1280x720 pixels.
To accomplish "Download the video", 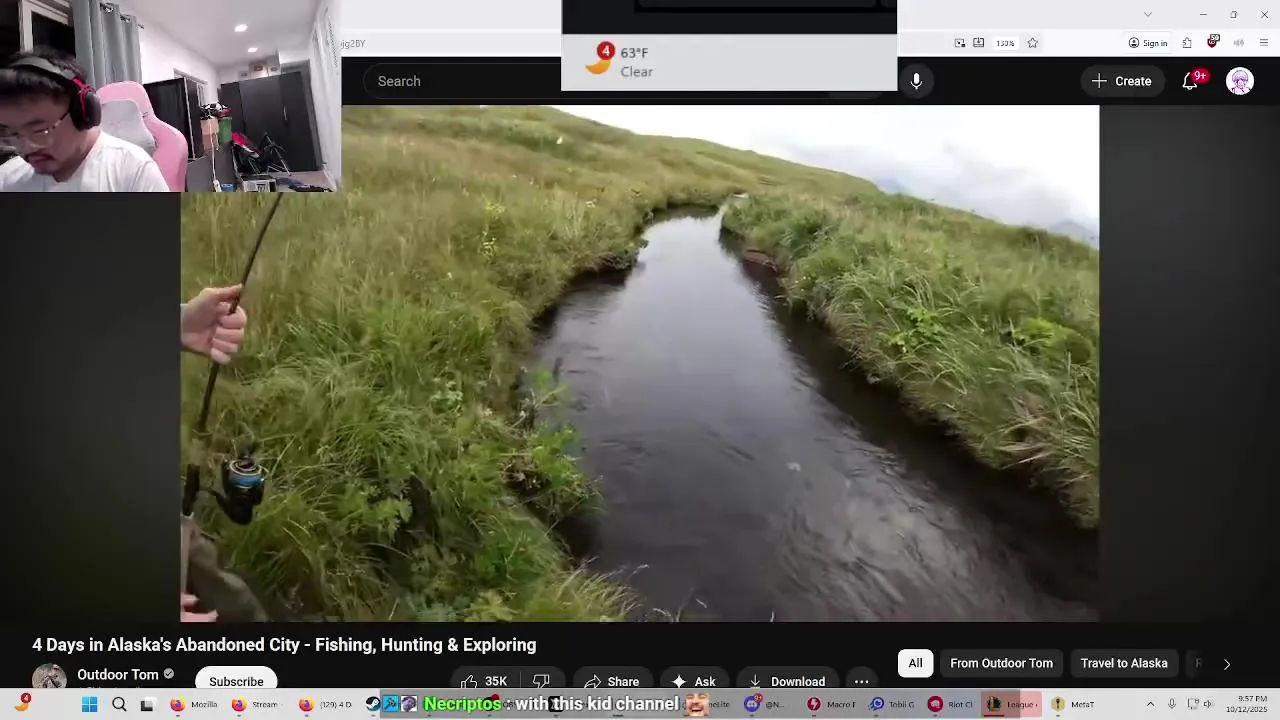I will tap(787, 681).
